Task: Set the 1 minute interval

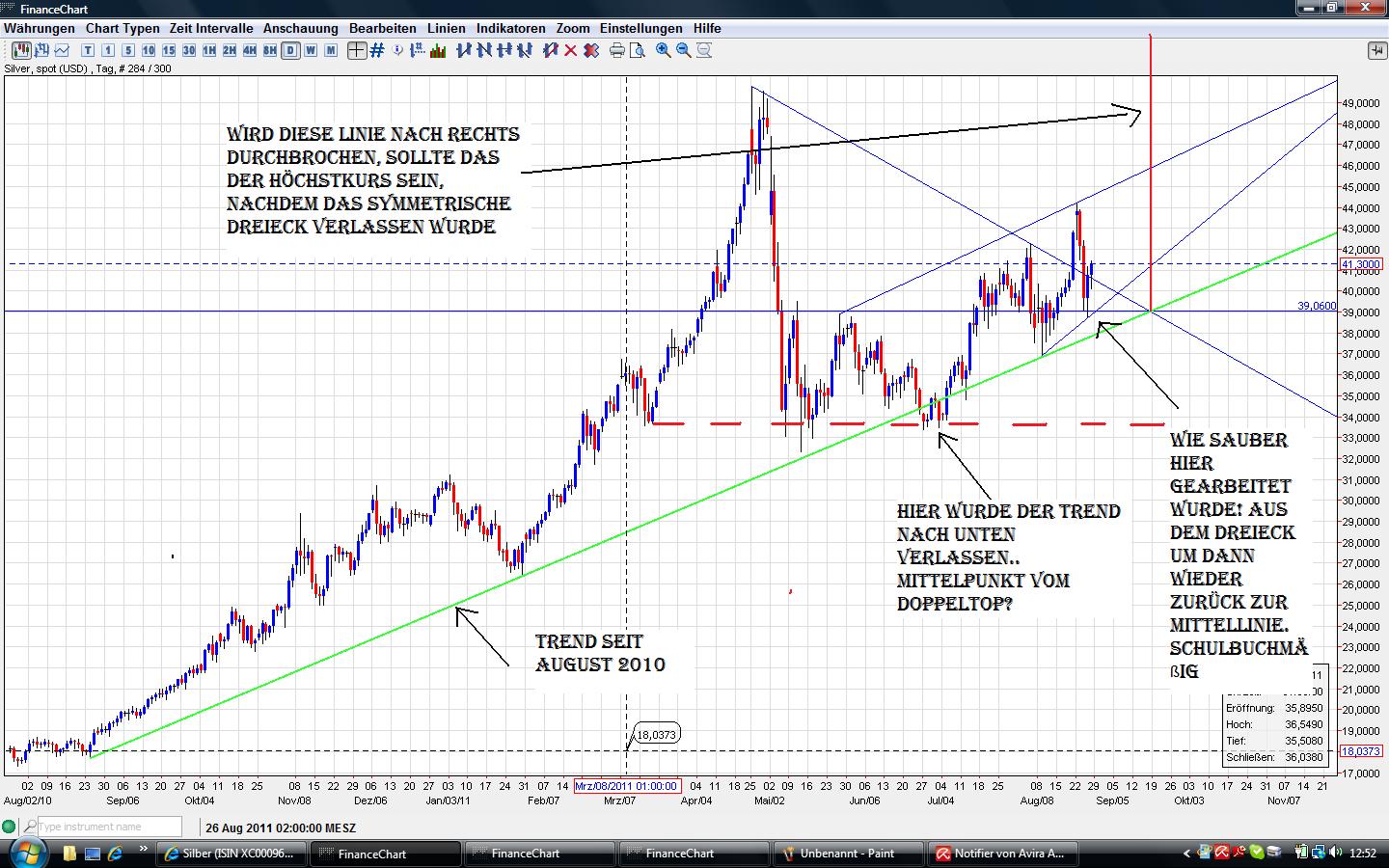Action: point(108,50)
